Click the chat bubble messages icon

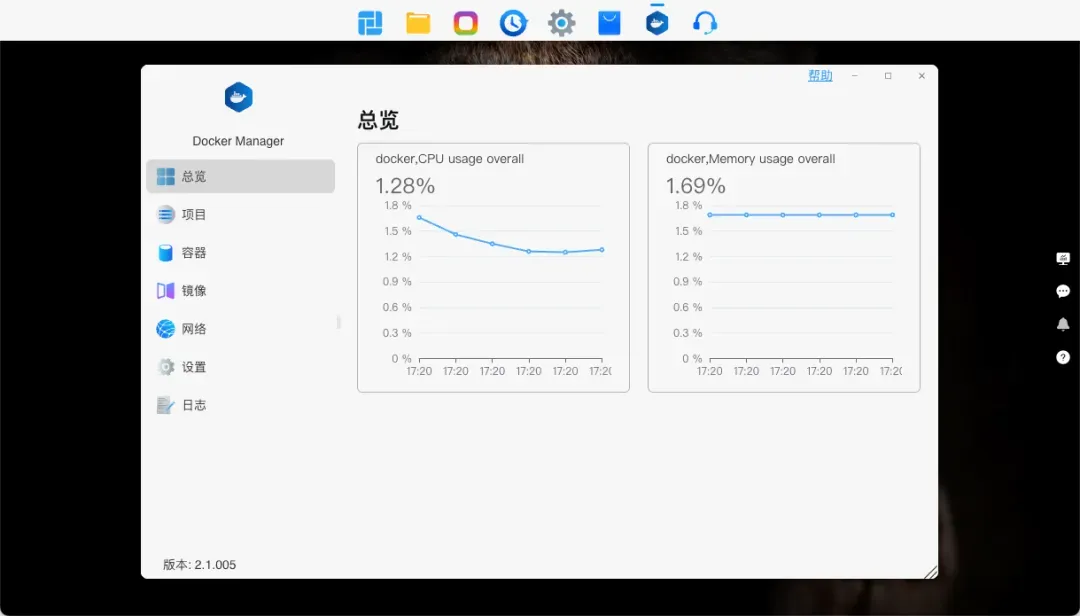point(1063,291)
